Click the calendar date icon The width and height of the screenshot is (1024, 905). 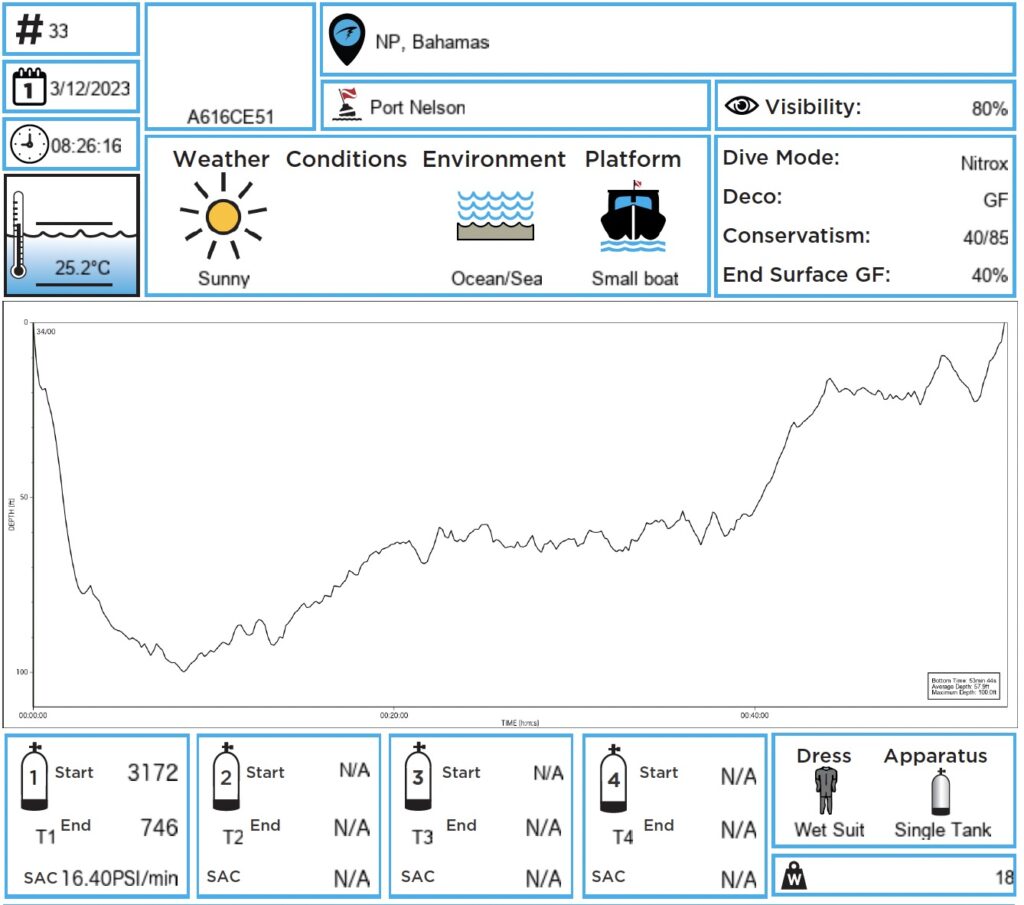coord(29,88)
